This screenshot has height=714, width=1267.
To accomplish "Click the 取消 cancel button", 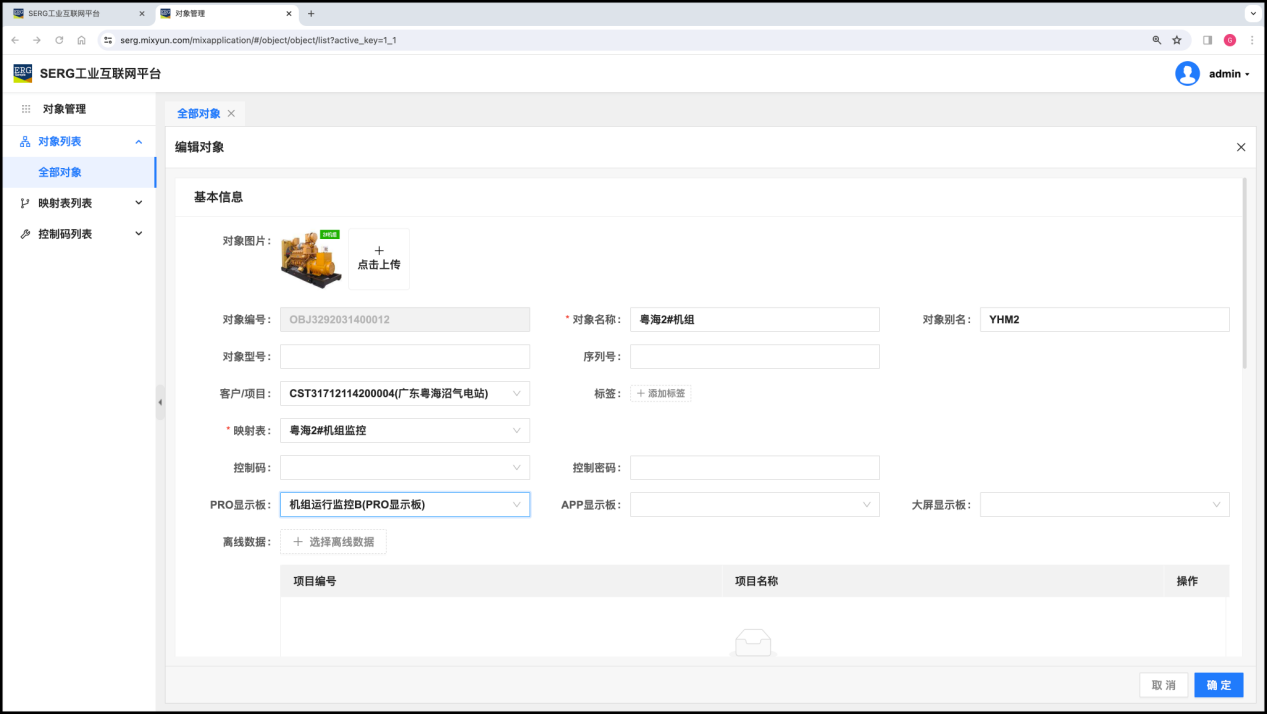I will coord(1163,685).
